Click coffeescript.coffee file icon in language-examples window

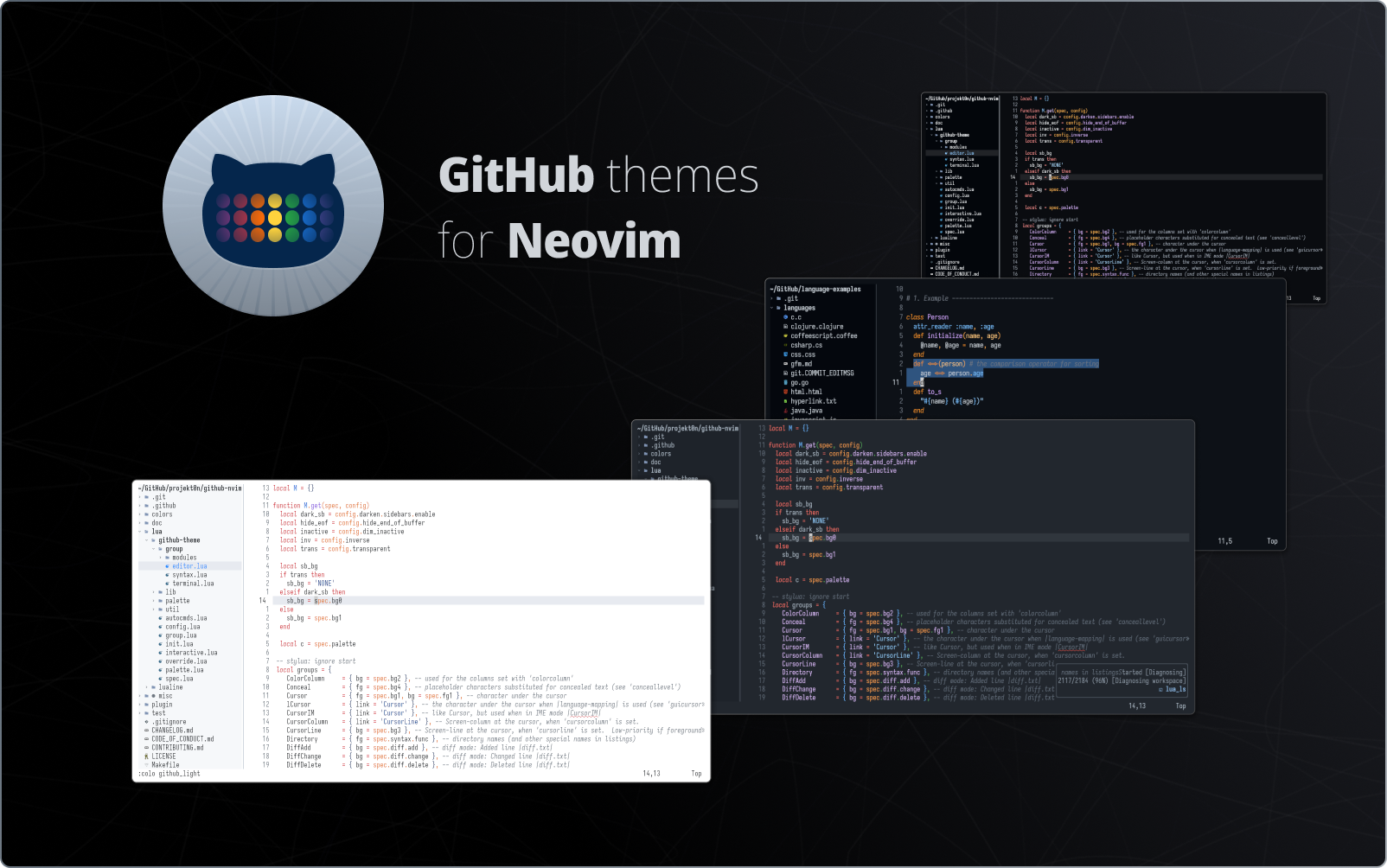click(x=785, y=335)
